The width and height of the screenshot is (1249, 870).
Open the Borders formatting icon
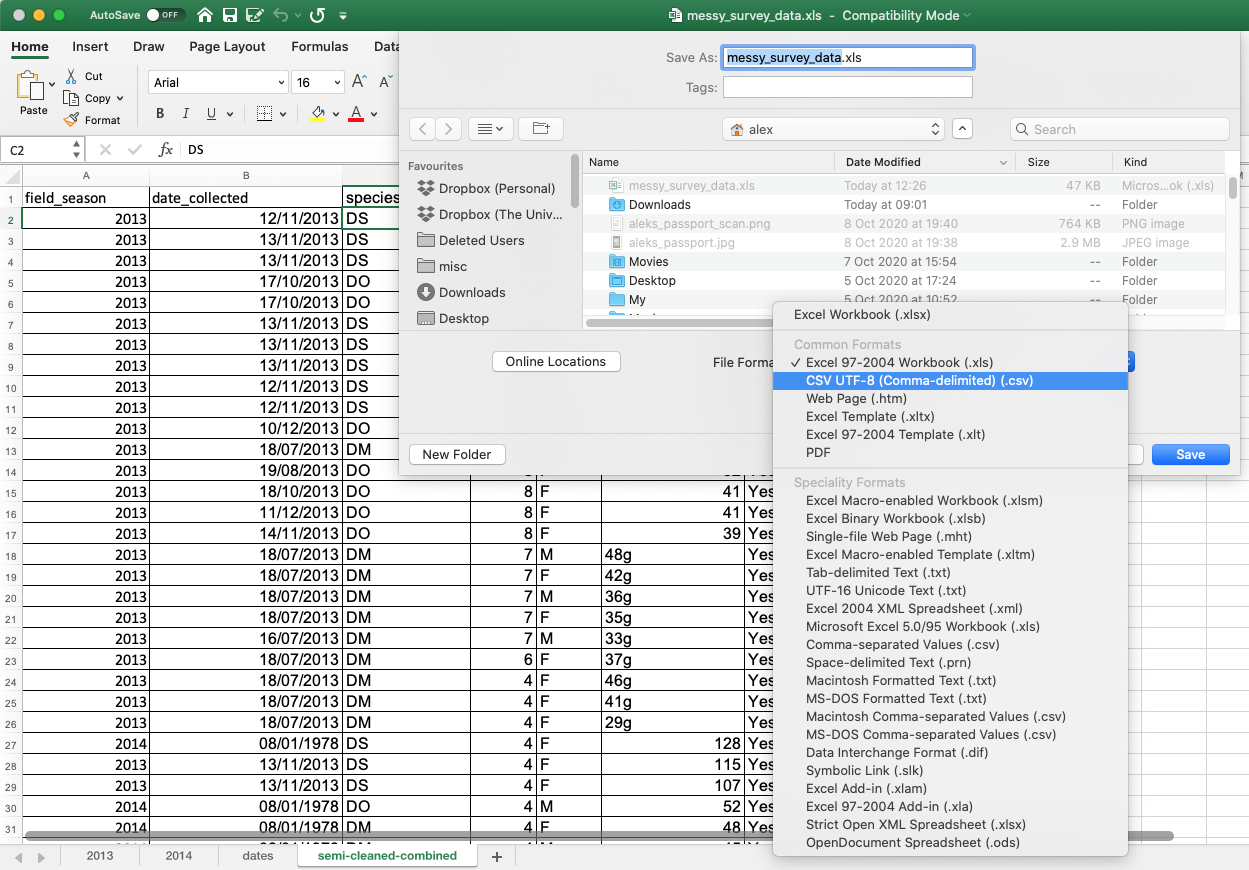pyautogui.click(x=266, y=113)
